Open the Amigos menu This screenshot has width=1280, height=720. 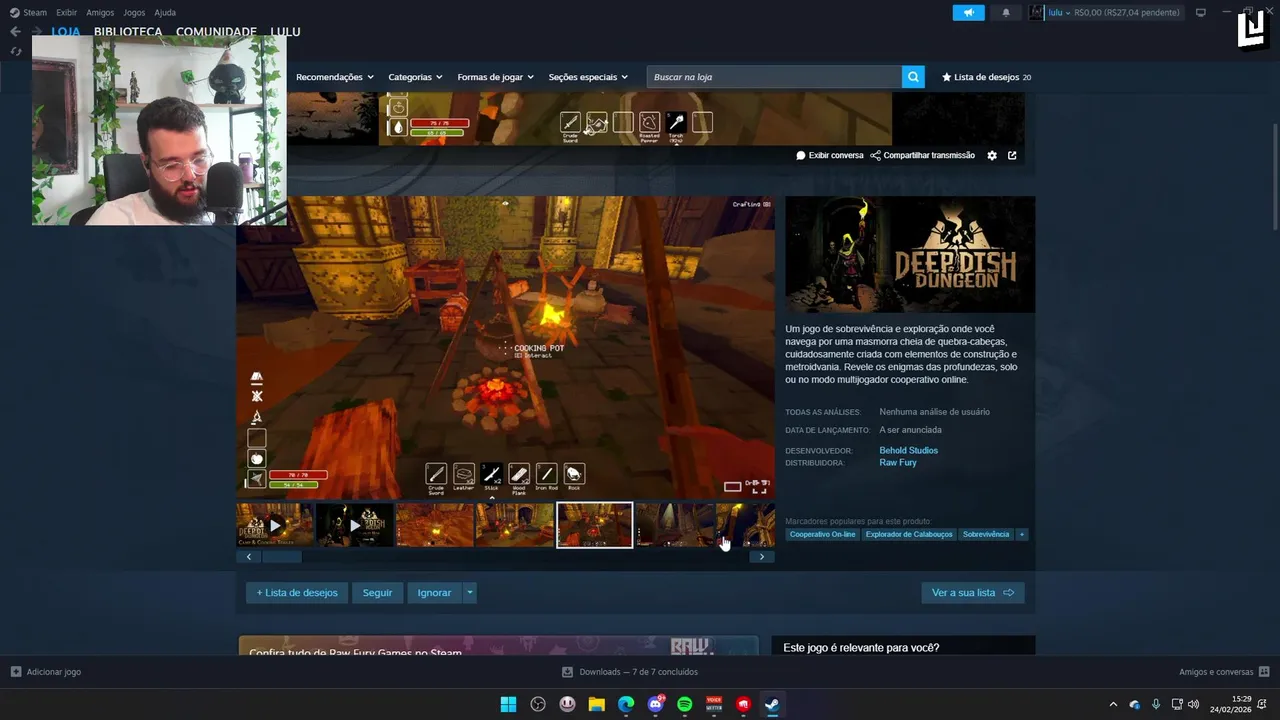tap(100, 12)
